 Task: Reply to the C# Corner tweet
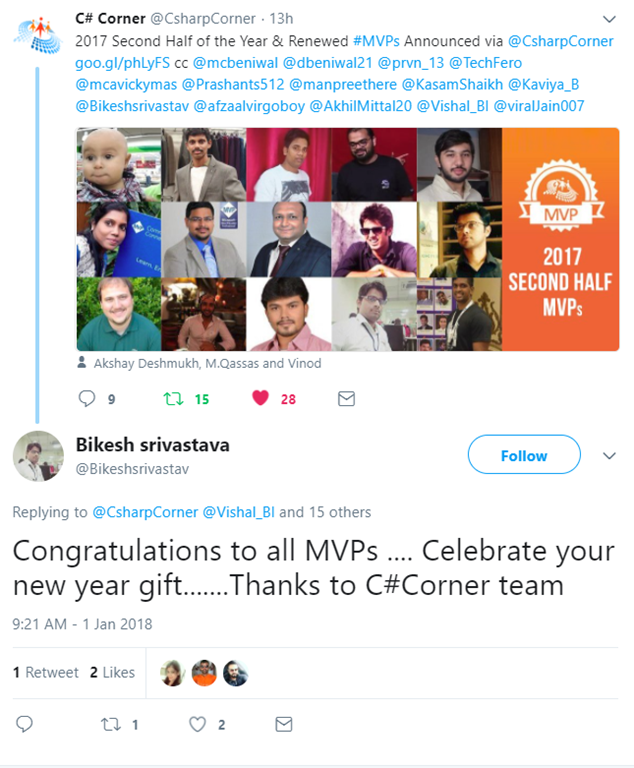85,398
